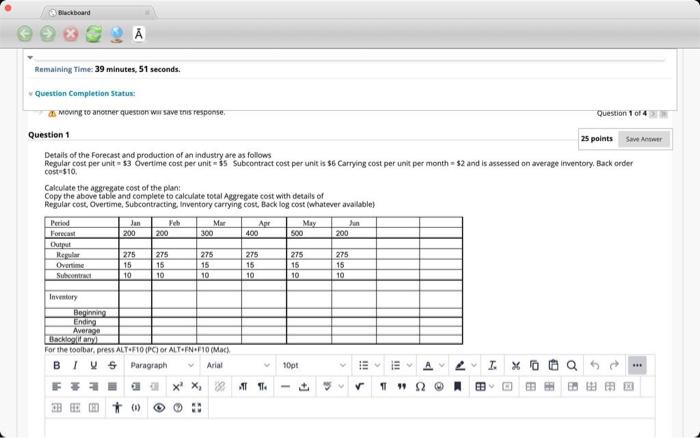Cut the selected text
This screenshot has height=438, width=700.
pos(516,365)
